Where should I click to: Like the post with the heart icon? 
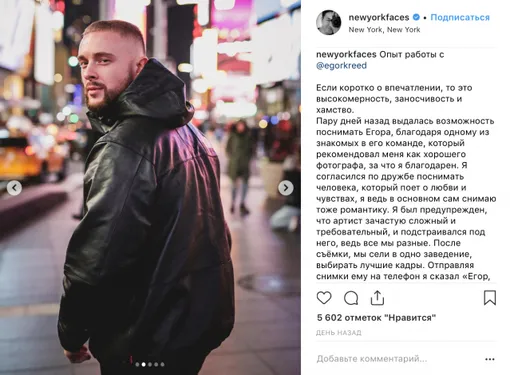(x=324, y=298)
